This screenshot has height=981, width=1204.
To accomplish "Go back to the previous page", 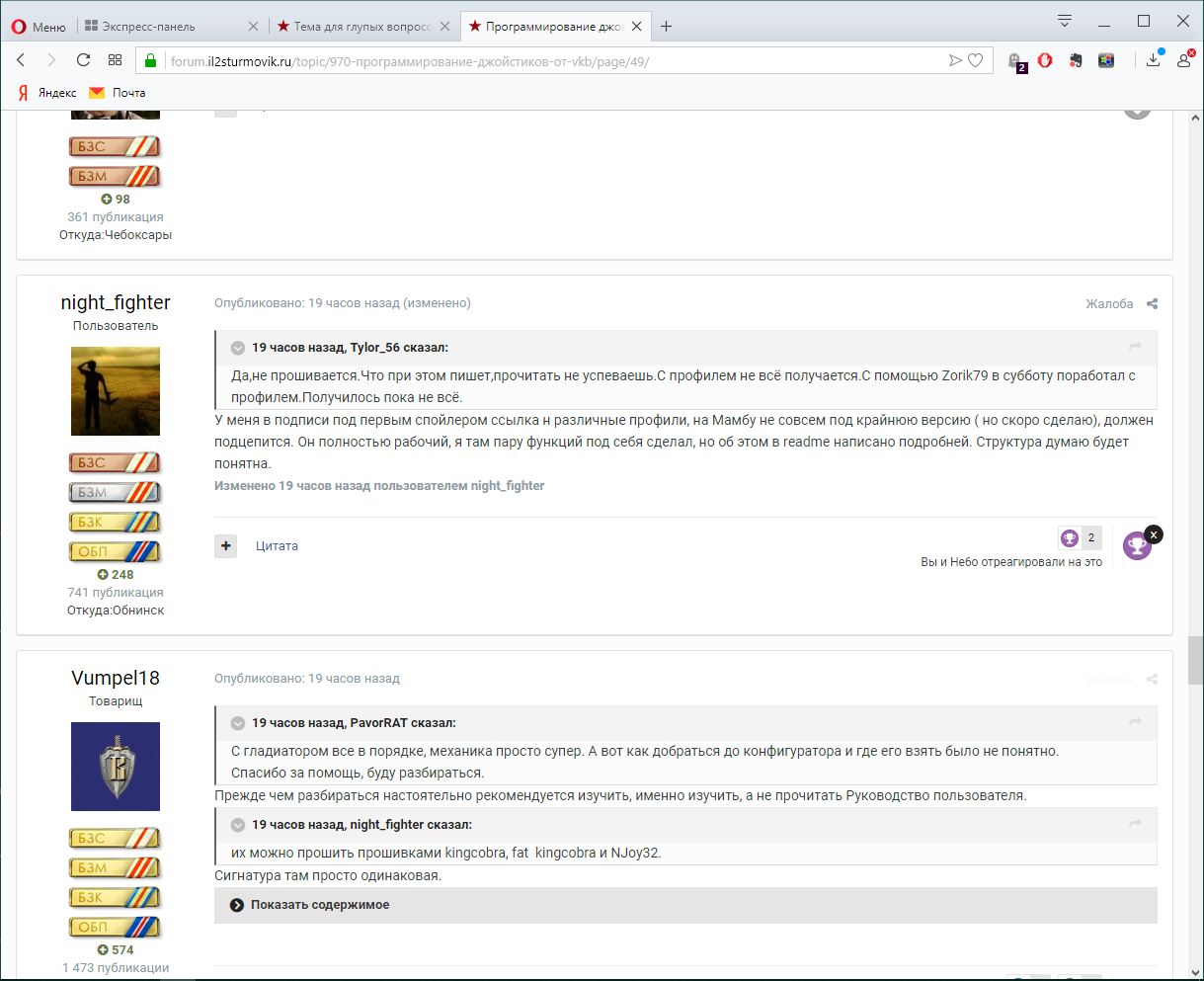I will click(x=21, y=60).
